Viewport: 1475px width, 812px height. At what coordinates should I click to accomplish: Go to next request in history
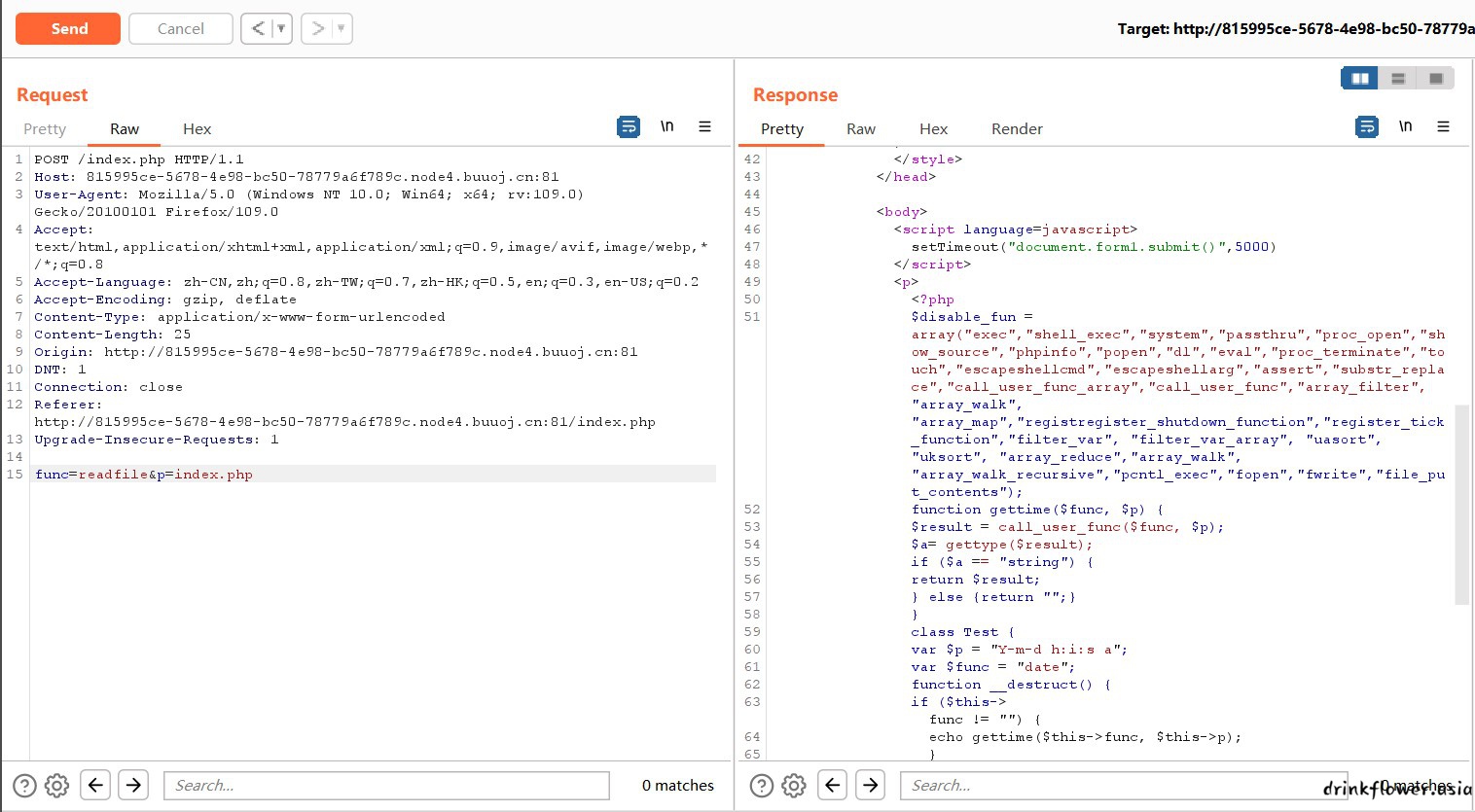tap(317, 29)
